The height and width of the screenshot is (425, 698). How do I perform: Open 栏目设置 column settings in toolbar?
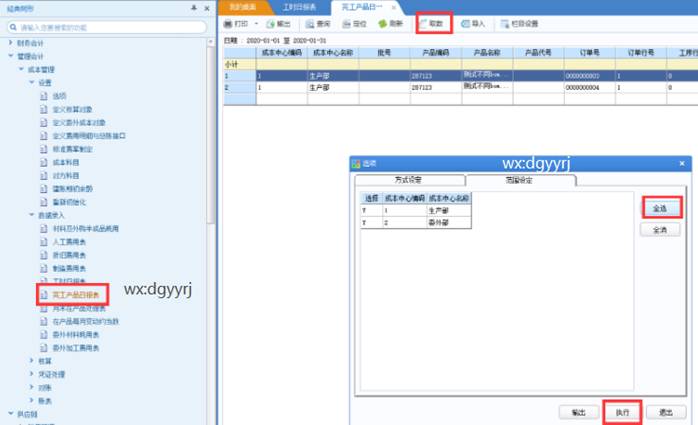[516, 23]
